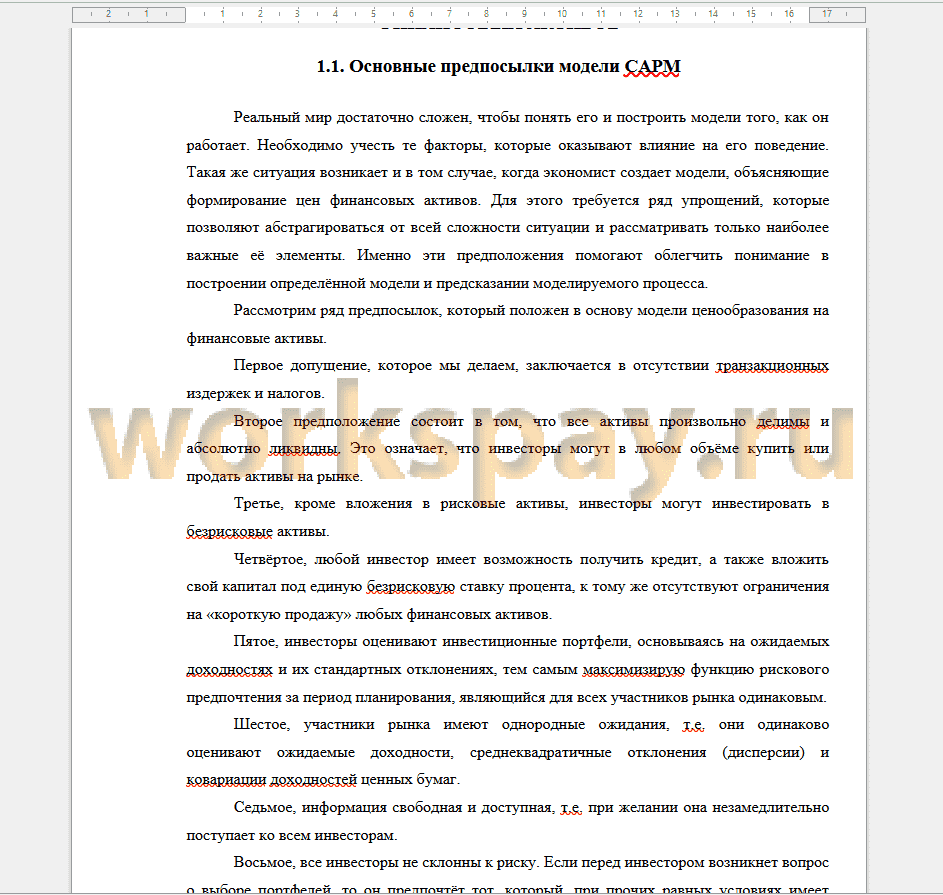Click the word "среднеквадратичные"
This screenshot has height=895, width=943.
point(541,752)
